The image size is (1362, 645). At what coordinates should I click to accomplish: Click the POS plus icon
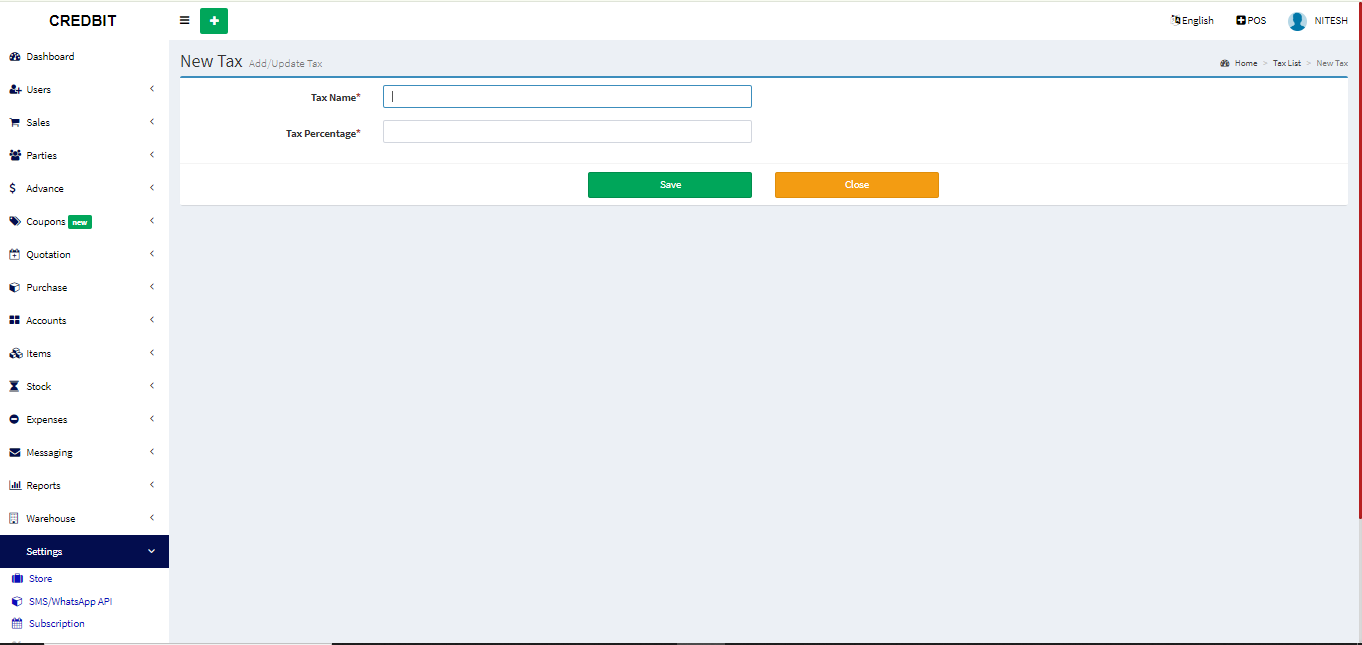click(1241, 20)
